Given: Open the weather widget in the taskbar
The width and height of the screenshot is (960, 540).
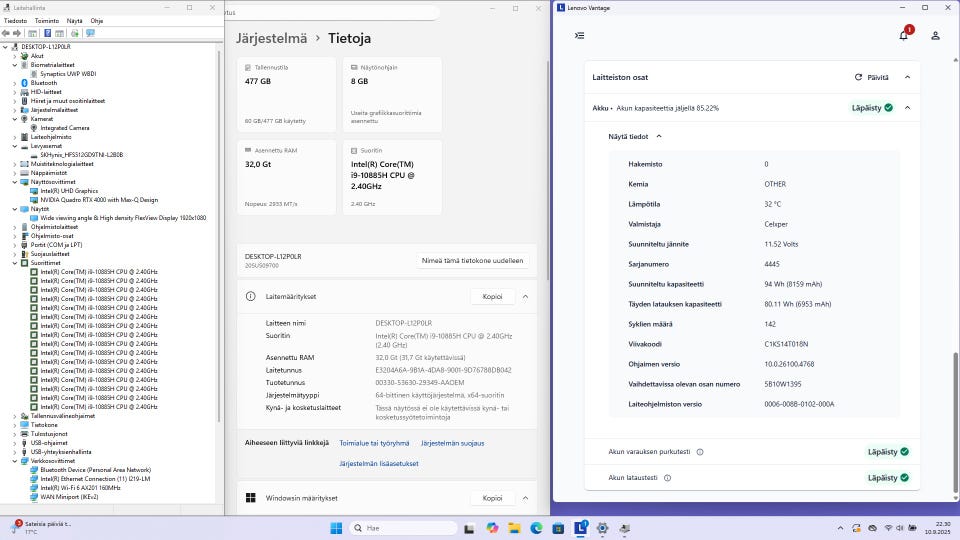Looking at the screenshot, I should [x=42, y=527].
